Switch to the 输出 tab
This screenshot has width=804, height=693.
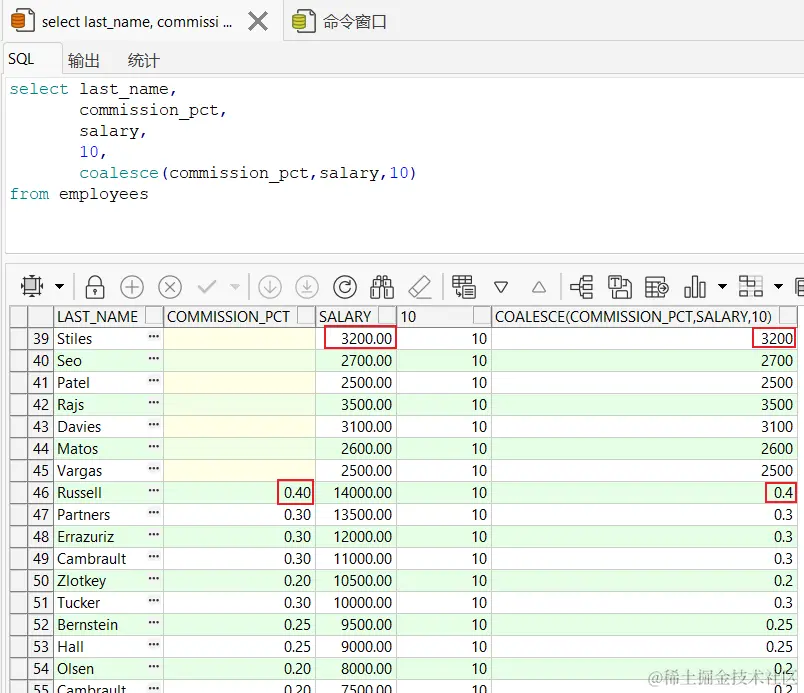click(x=84, y=60)
